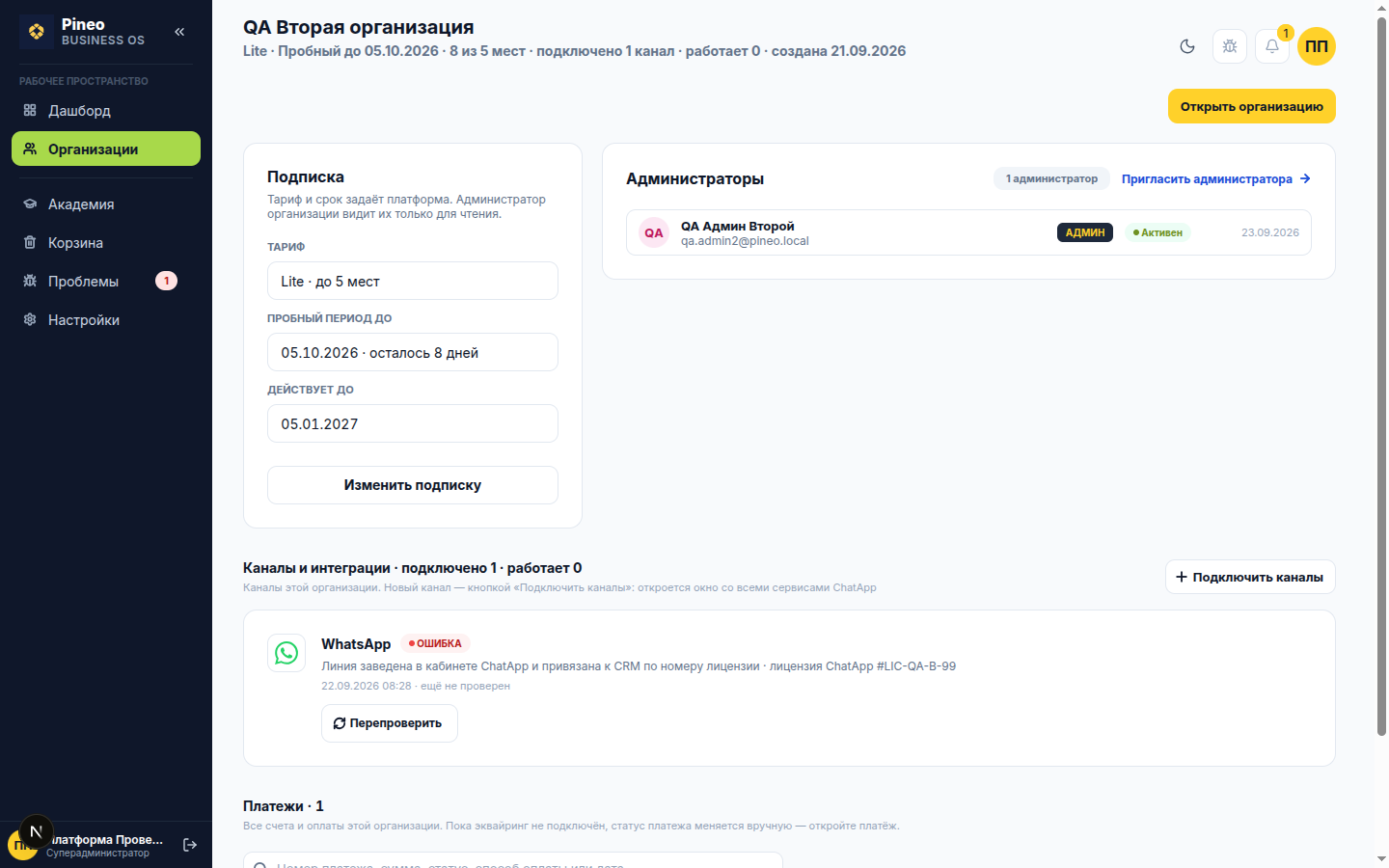
Task: Click the WhatsApp channel icon
Action: tap(286, 653)
